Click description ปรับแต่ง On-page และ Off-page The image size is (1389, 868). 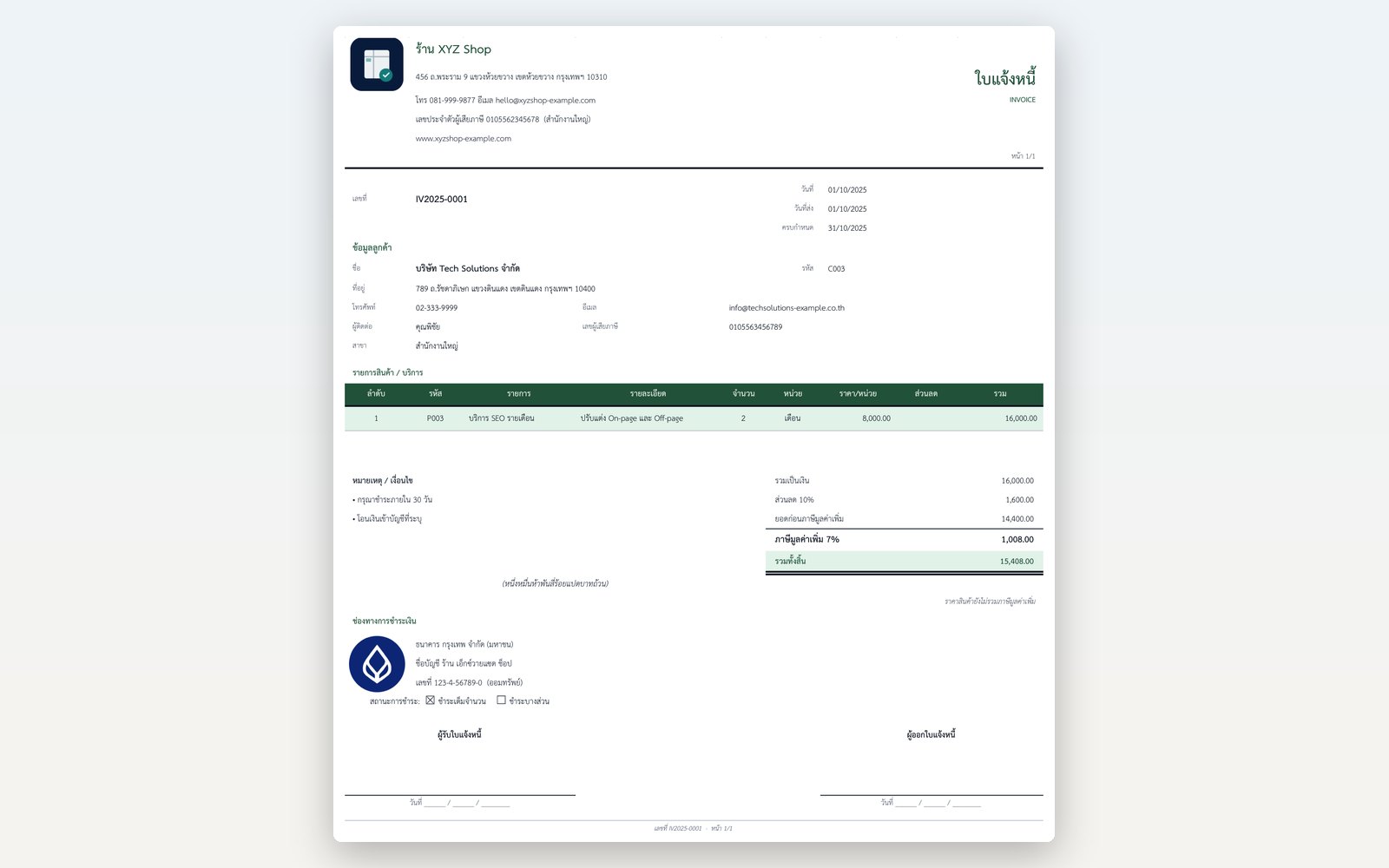[632, 418]
